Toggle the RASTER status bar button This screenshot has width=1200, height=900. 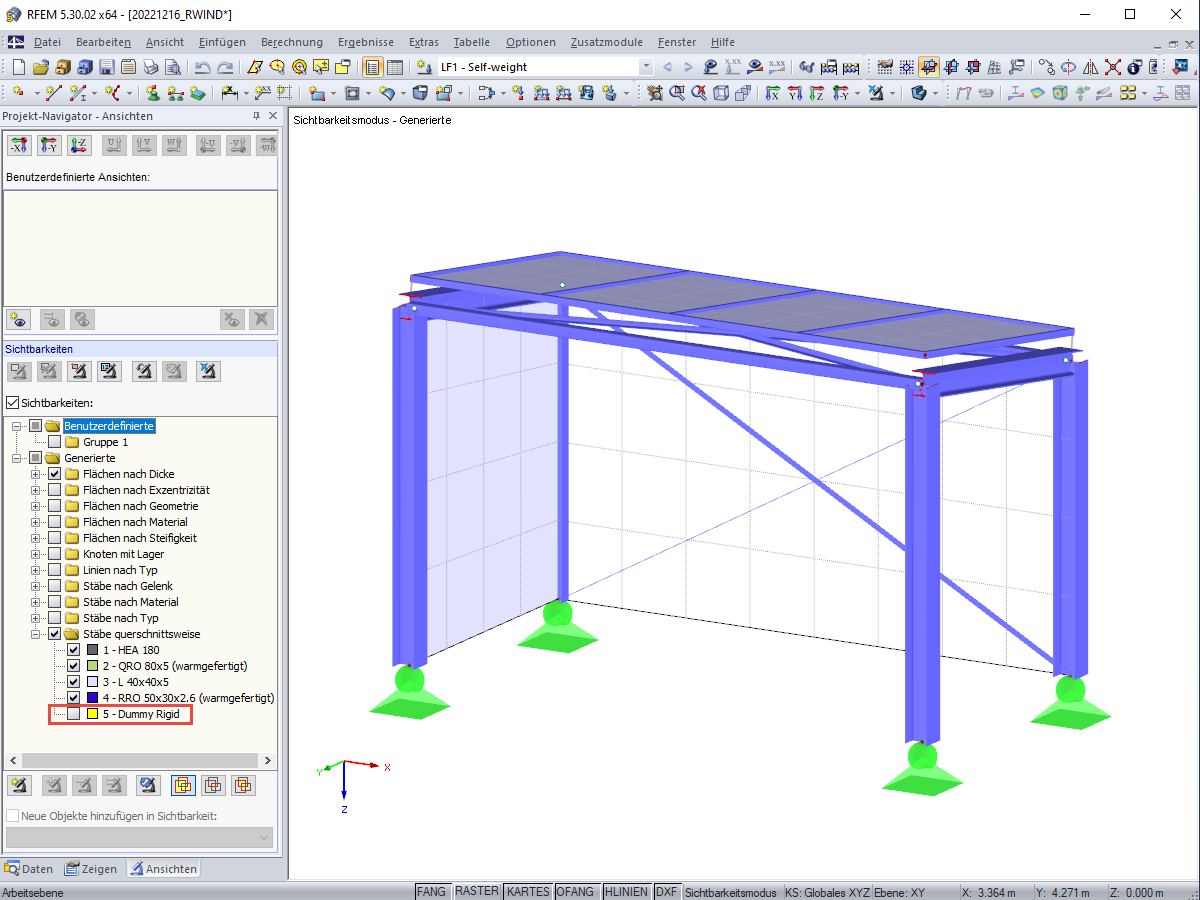coord(477,892)
